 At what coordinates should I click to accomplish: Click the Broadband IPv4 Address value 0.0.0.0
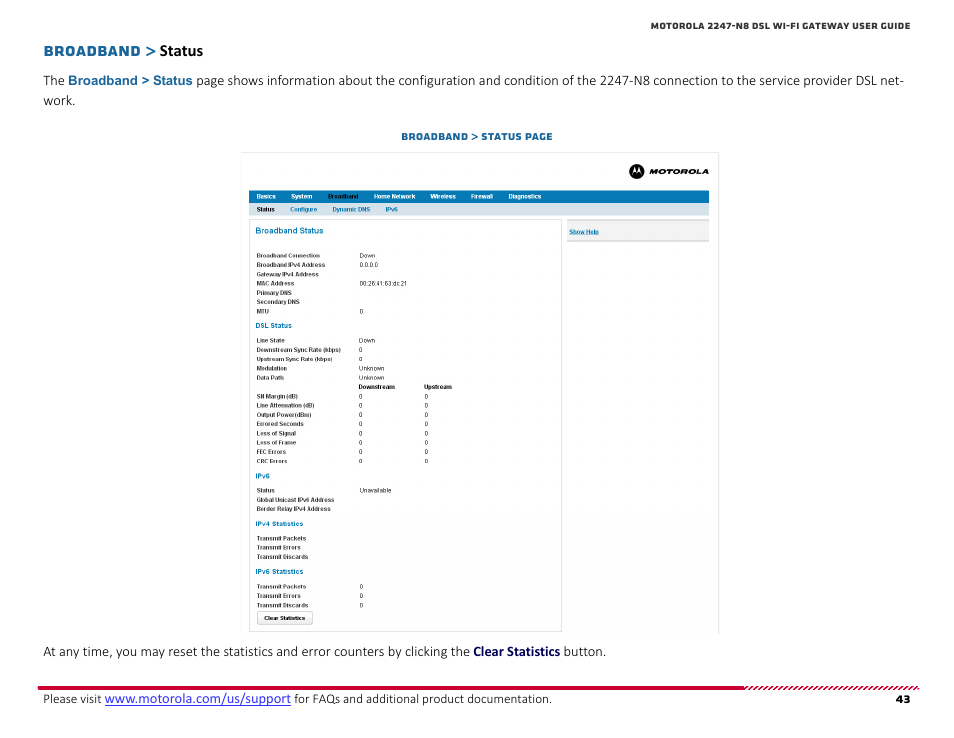click(369, 265)
